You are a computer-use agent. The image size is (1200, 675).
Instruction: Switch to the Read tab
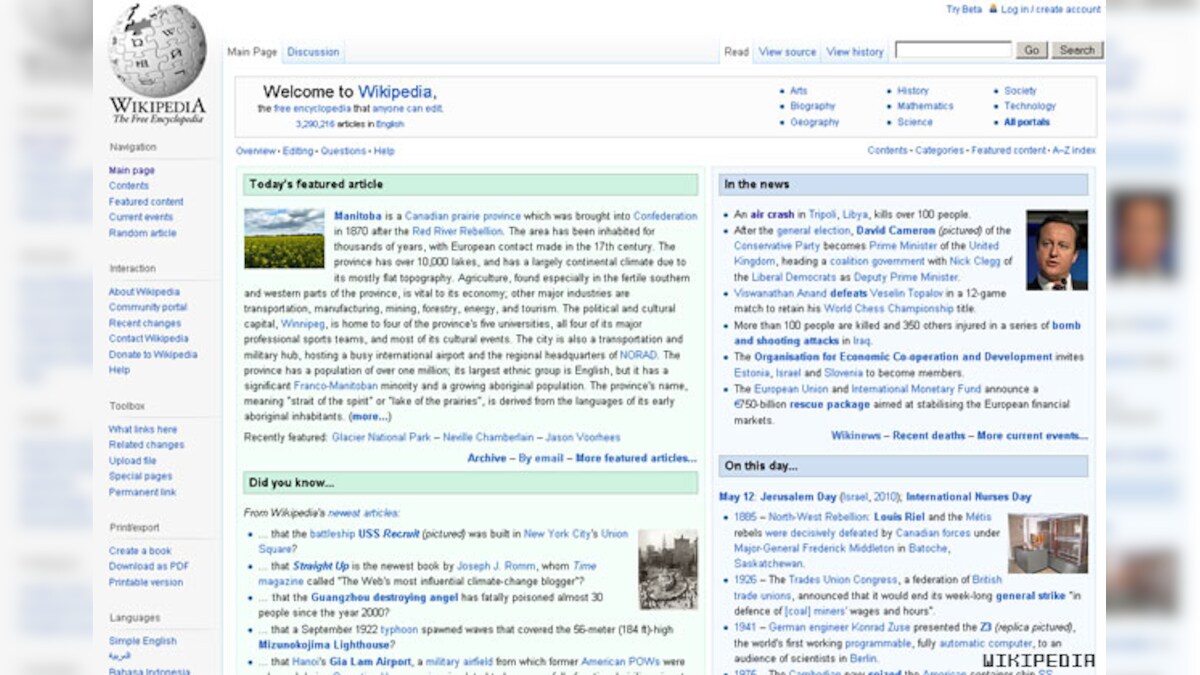pyautogui.click(x=736, y=51)
